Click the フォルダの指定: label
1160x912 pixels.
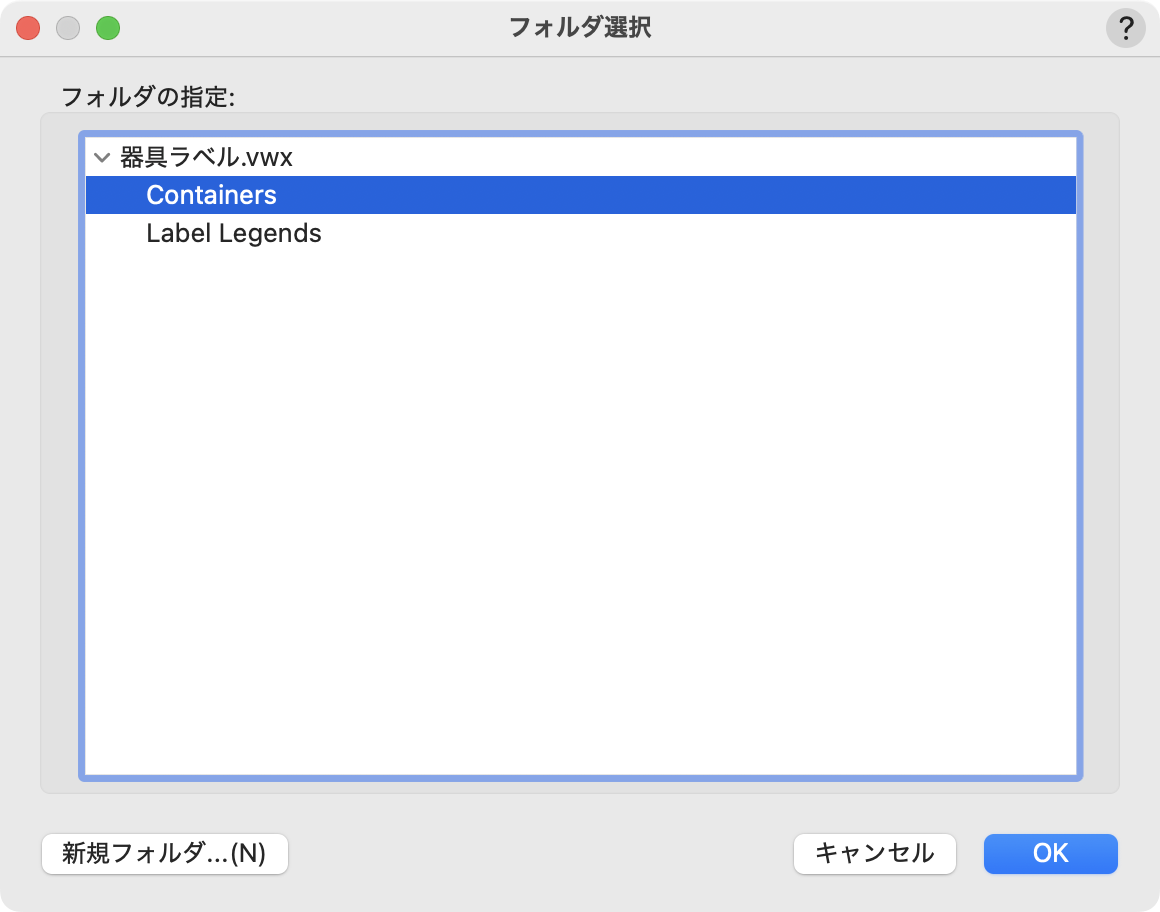click(x=147, y=97)
